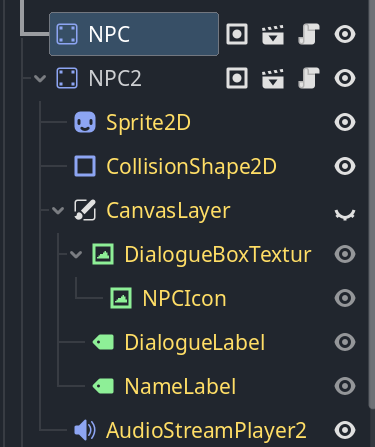Collapse the CanvasLayer children

(x=58, y=210)
